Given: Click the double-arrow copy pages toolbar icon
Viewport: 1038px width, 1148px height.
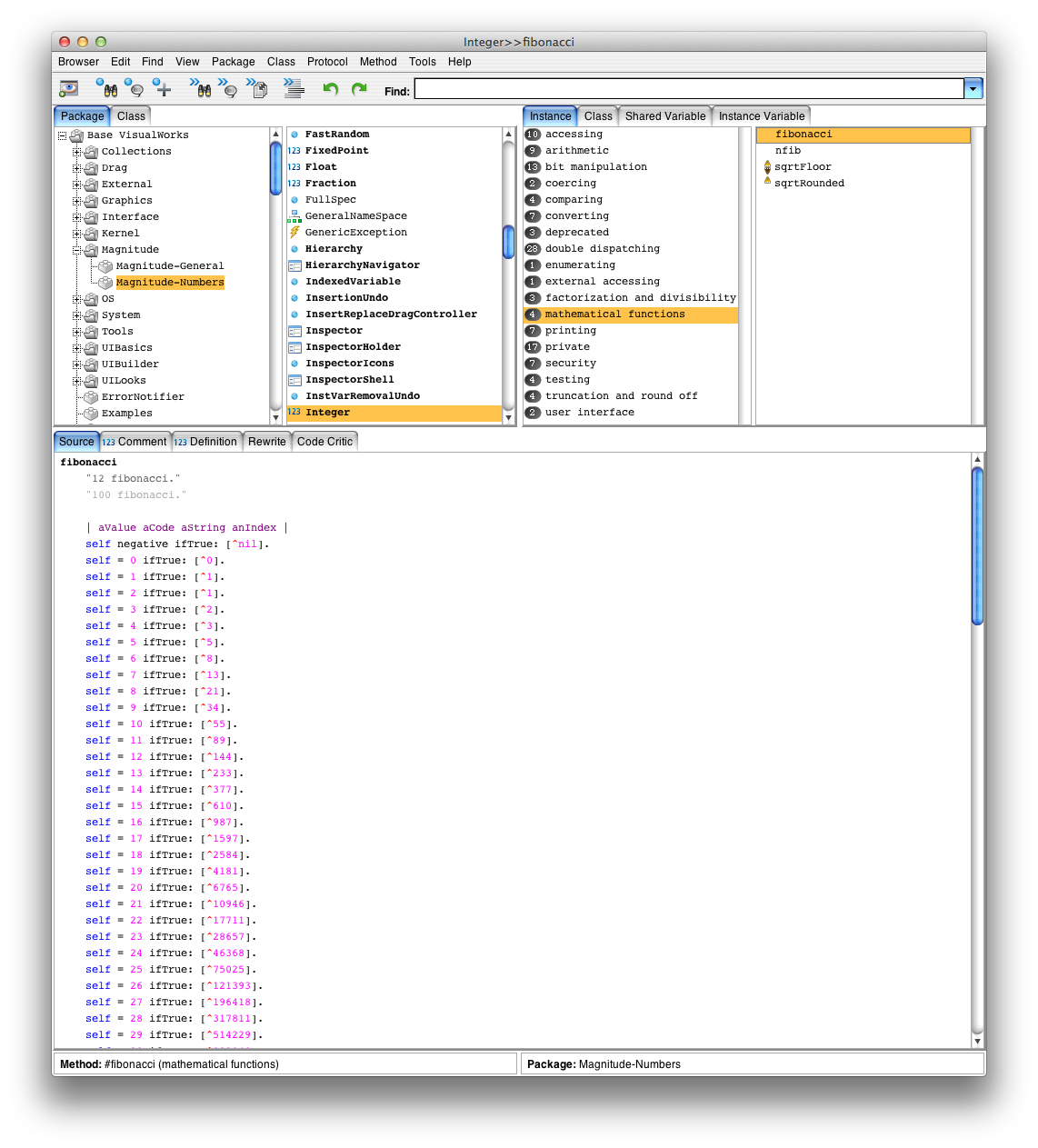Looking at the screenshot, I should 257,88.
